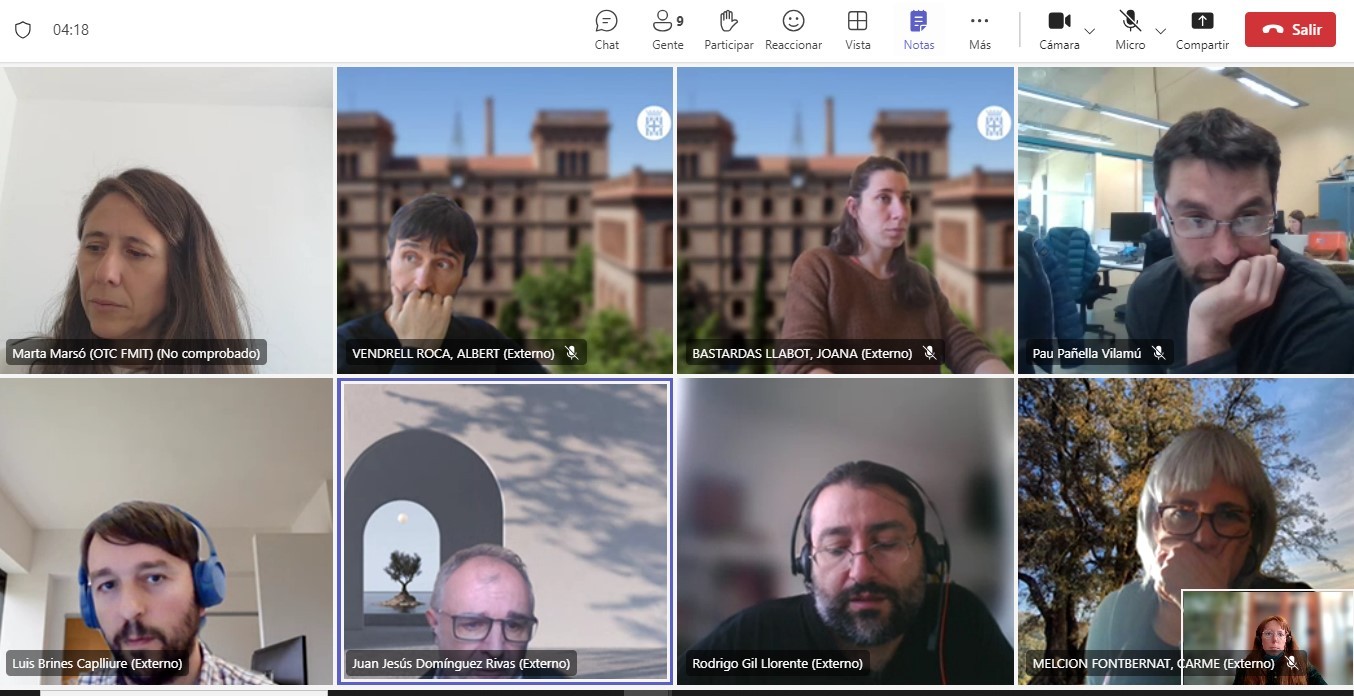Image resolution: width=1354 pixels, height=696 pixels.
Task: Click the shield security icon
Action: pos(23,30)
